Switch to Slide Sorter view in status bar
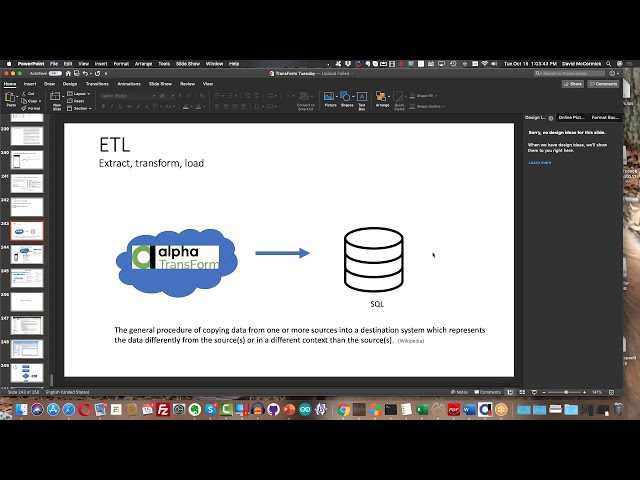 [522, 392]
